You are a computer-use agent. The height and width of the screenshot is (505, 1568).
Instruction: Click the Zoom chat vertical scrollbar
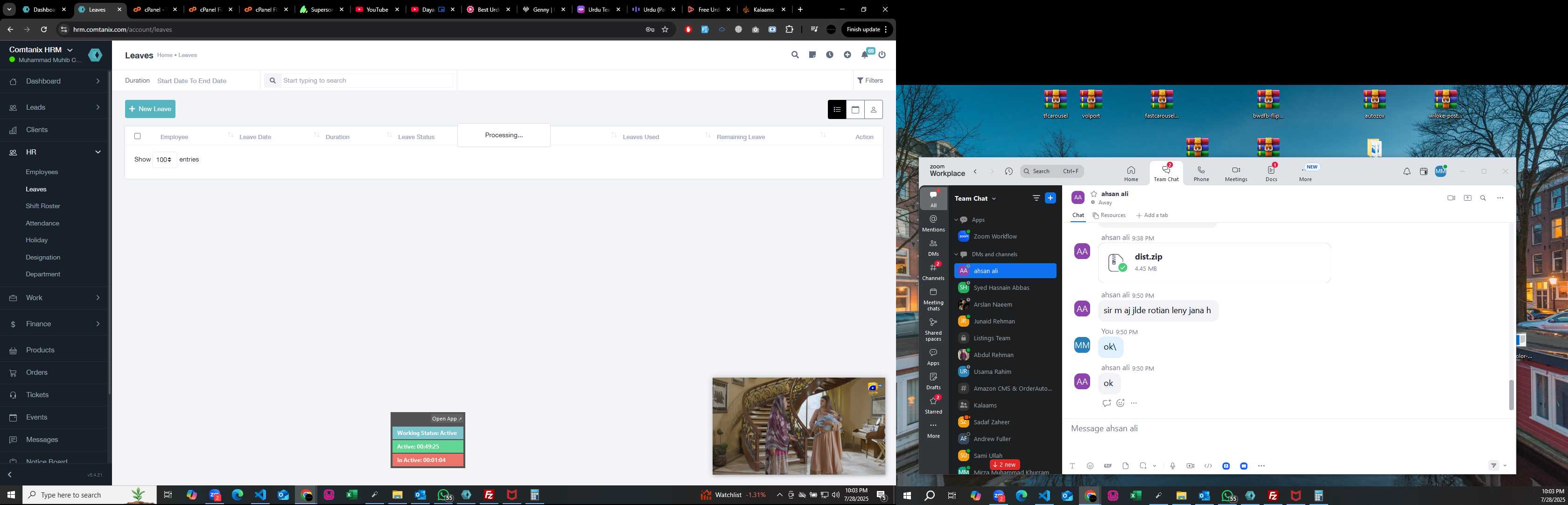(1512, 395)
